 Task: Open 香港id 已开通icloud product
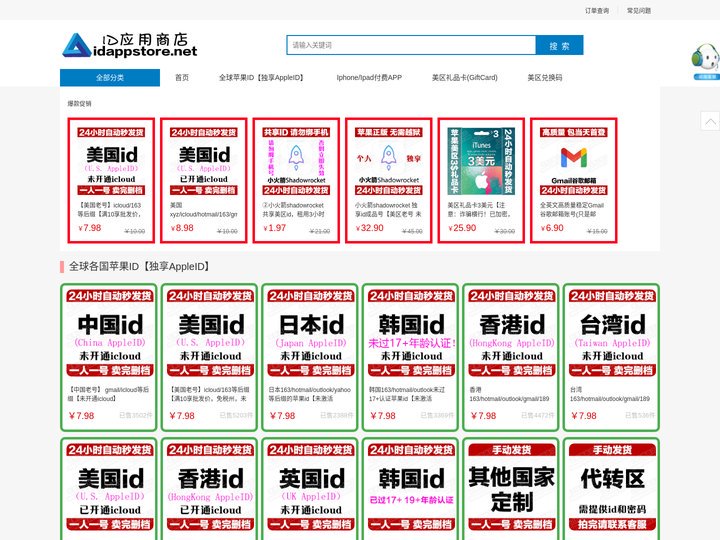(209, 489)
